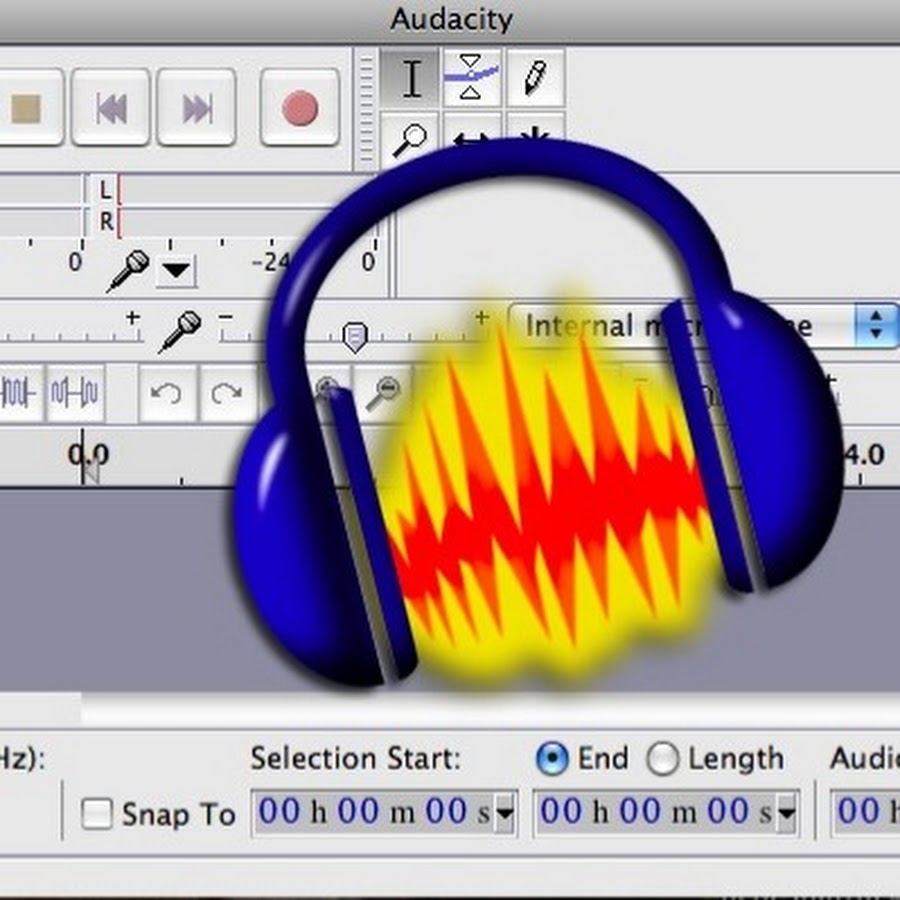
Task: Click the input meter microphone icon
Action: 129,270
